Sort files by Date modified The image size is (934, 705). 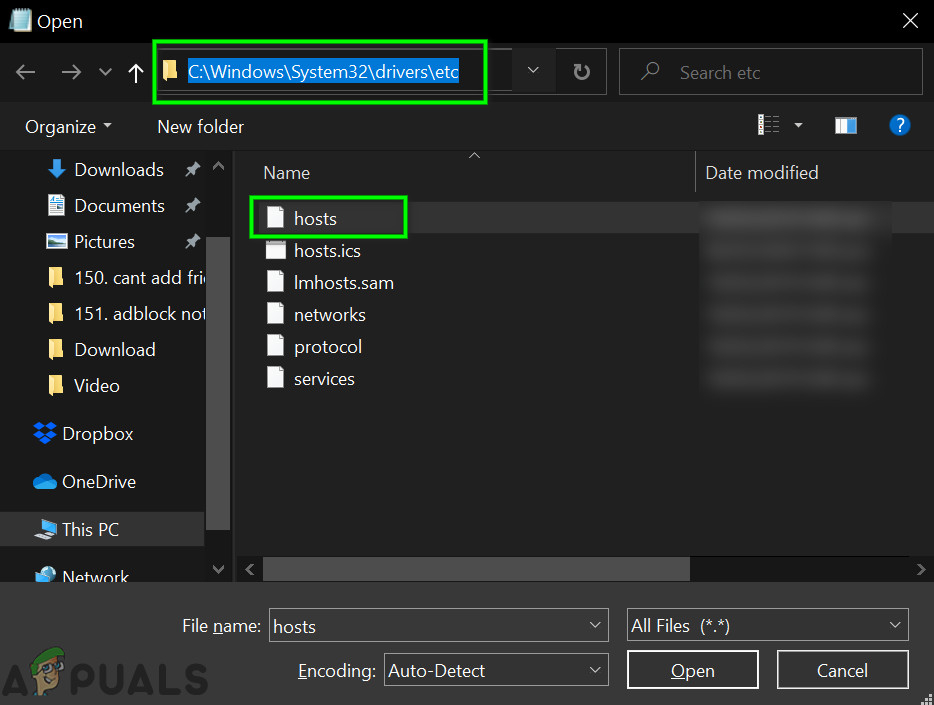pyautogui.click(x=761, y=172)
